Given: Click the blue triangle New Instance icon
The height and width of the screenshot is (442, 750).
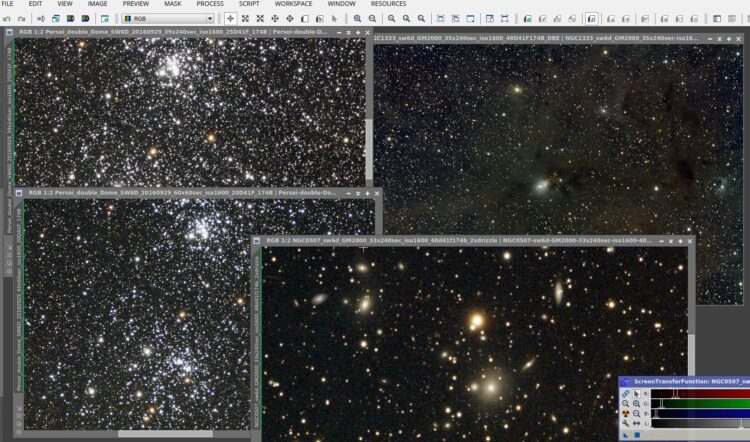Looking at the screenshot, I should tap(626, 435).
